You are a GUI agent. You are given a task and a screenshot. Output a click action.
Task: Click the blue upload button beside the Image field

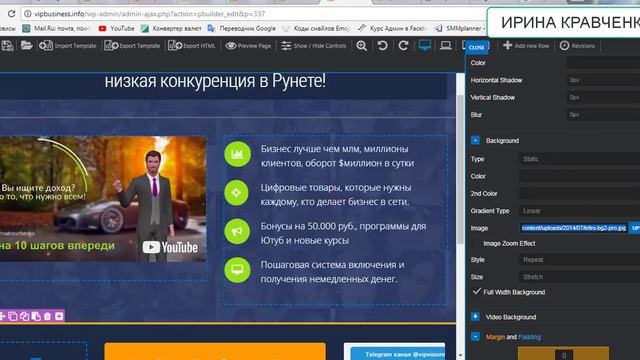click(x=635, y=228)
